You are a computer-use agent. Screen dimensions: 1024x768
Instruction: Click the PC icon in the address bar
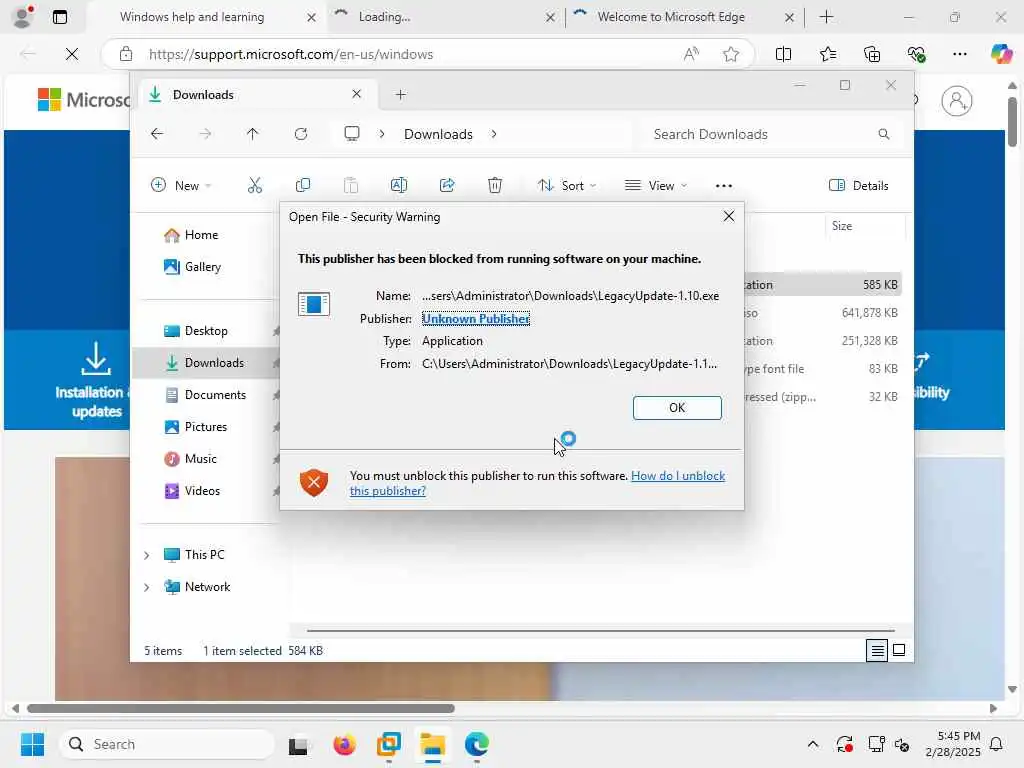coord(352,134)
